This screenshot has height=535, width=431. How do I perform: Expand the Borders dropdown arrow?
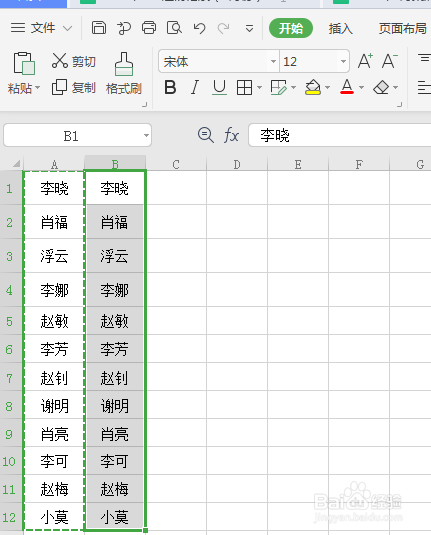point(259,88)
